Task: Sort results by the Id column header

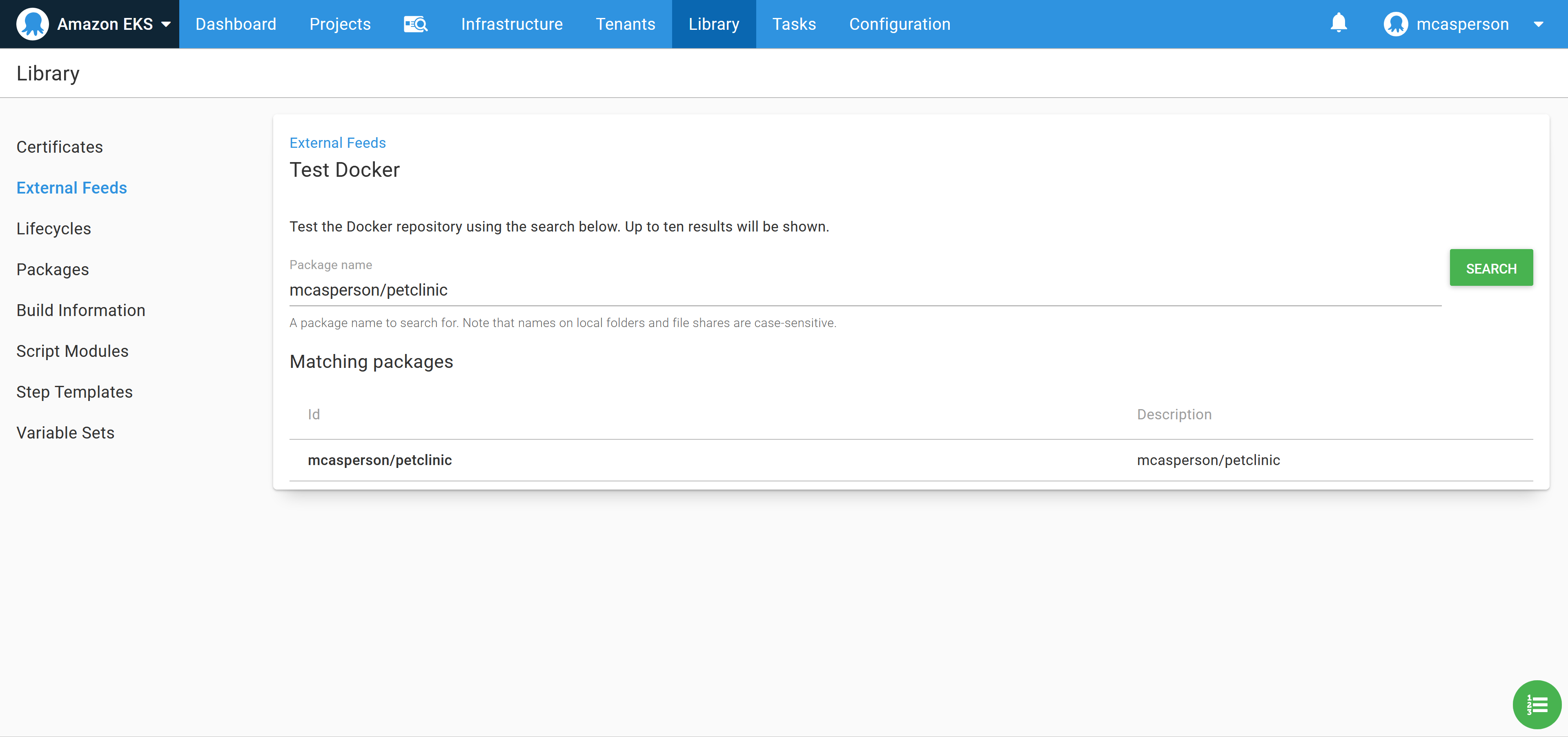Action: [x=314, y=414]
